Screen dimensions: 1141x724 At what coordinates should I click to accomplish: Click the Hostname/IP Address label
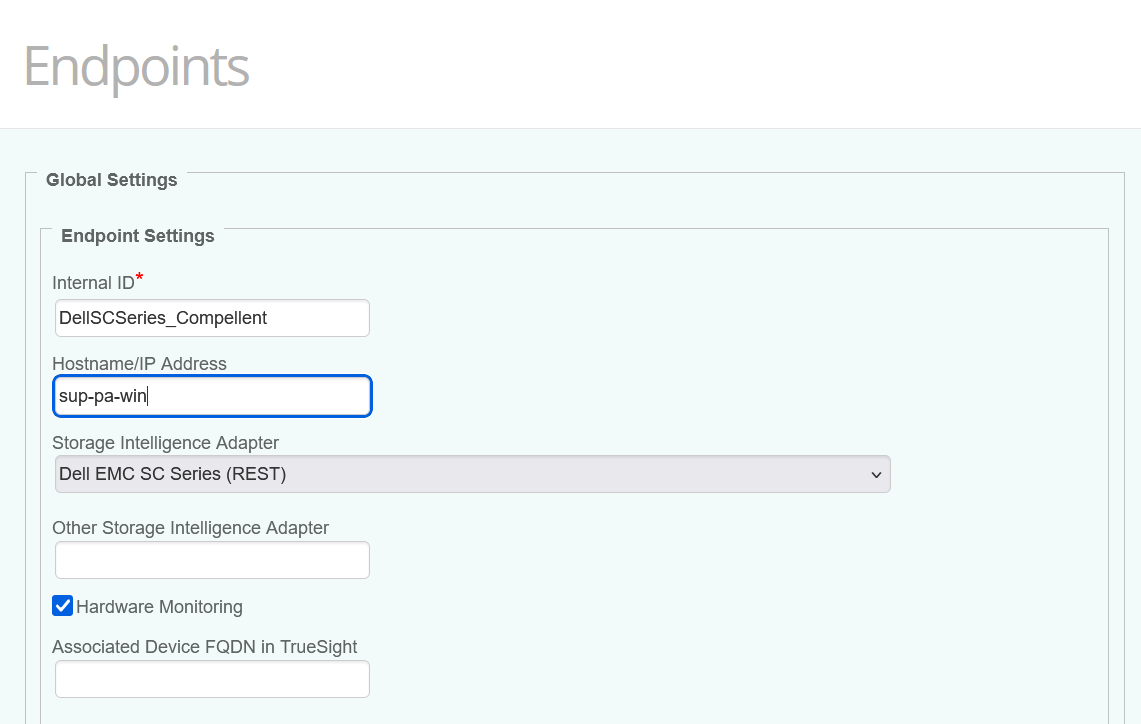coord(139,364)
